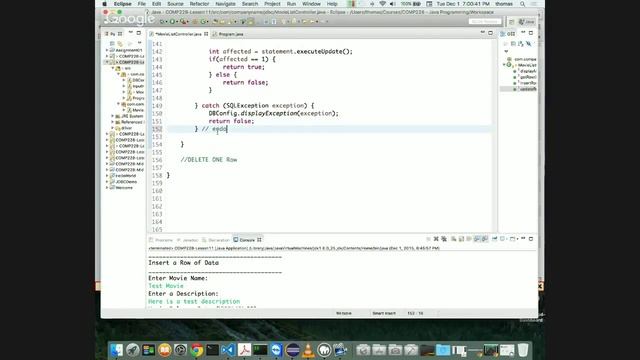Screen dimensions: 640x360
Task: Click the Remove Launch icon in Console toolbar
Action: coord(436,239)
